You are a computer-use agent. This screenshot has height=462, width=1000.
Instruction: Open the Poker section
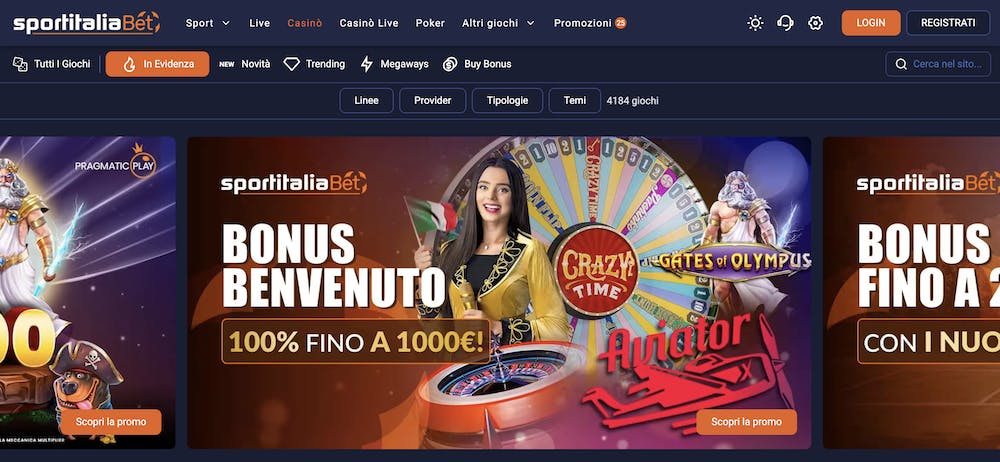point(430,23)
